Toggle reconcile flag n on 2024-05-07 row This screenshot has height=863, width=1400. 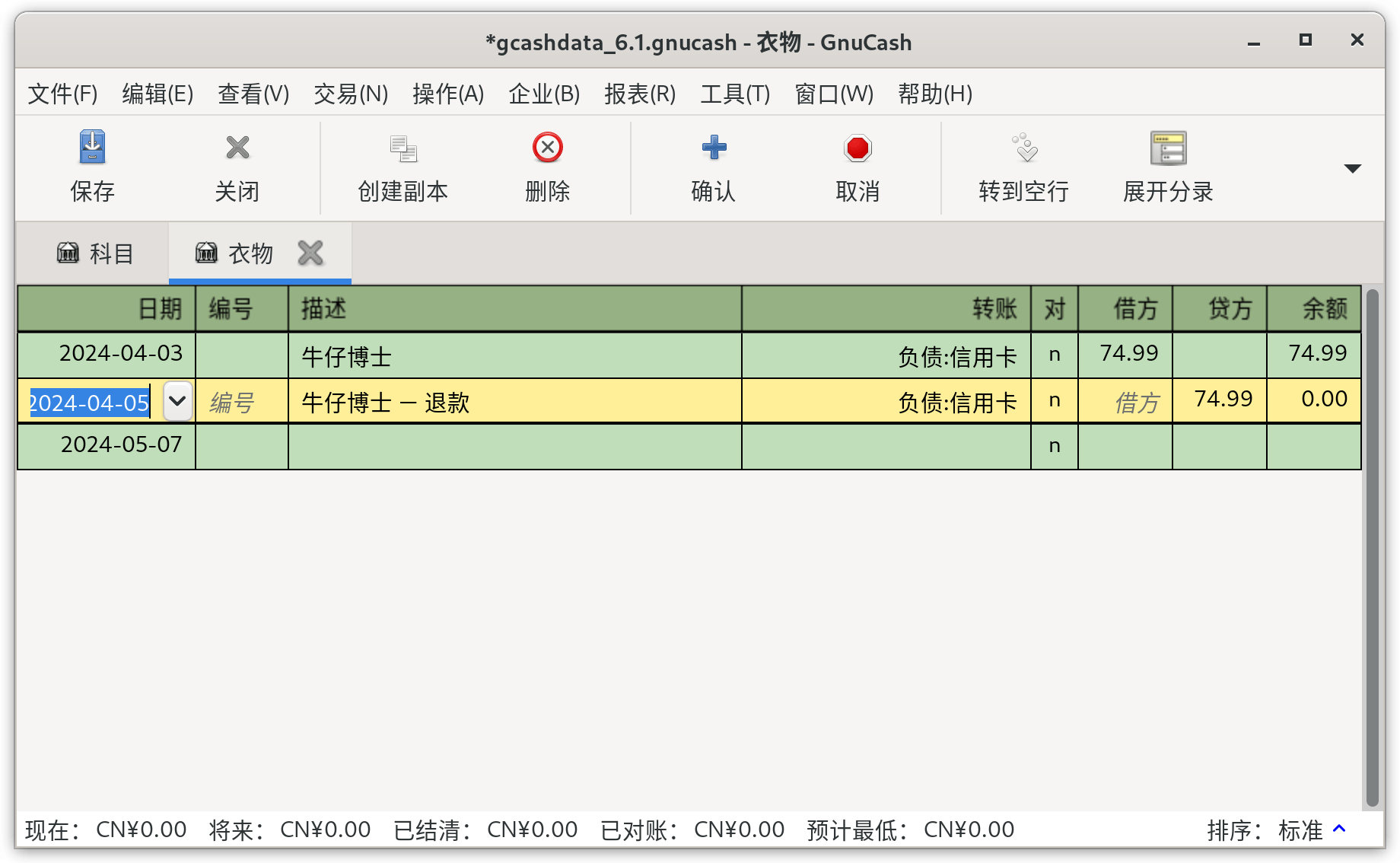click(x=1055, y=446)
